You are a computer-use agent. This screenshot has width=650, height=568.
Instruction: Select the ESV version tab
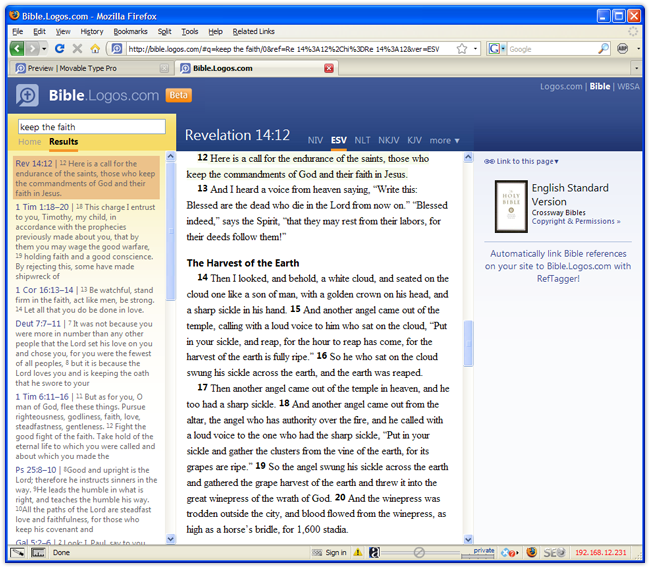pos(339,140)
